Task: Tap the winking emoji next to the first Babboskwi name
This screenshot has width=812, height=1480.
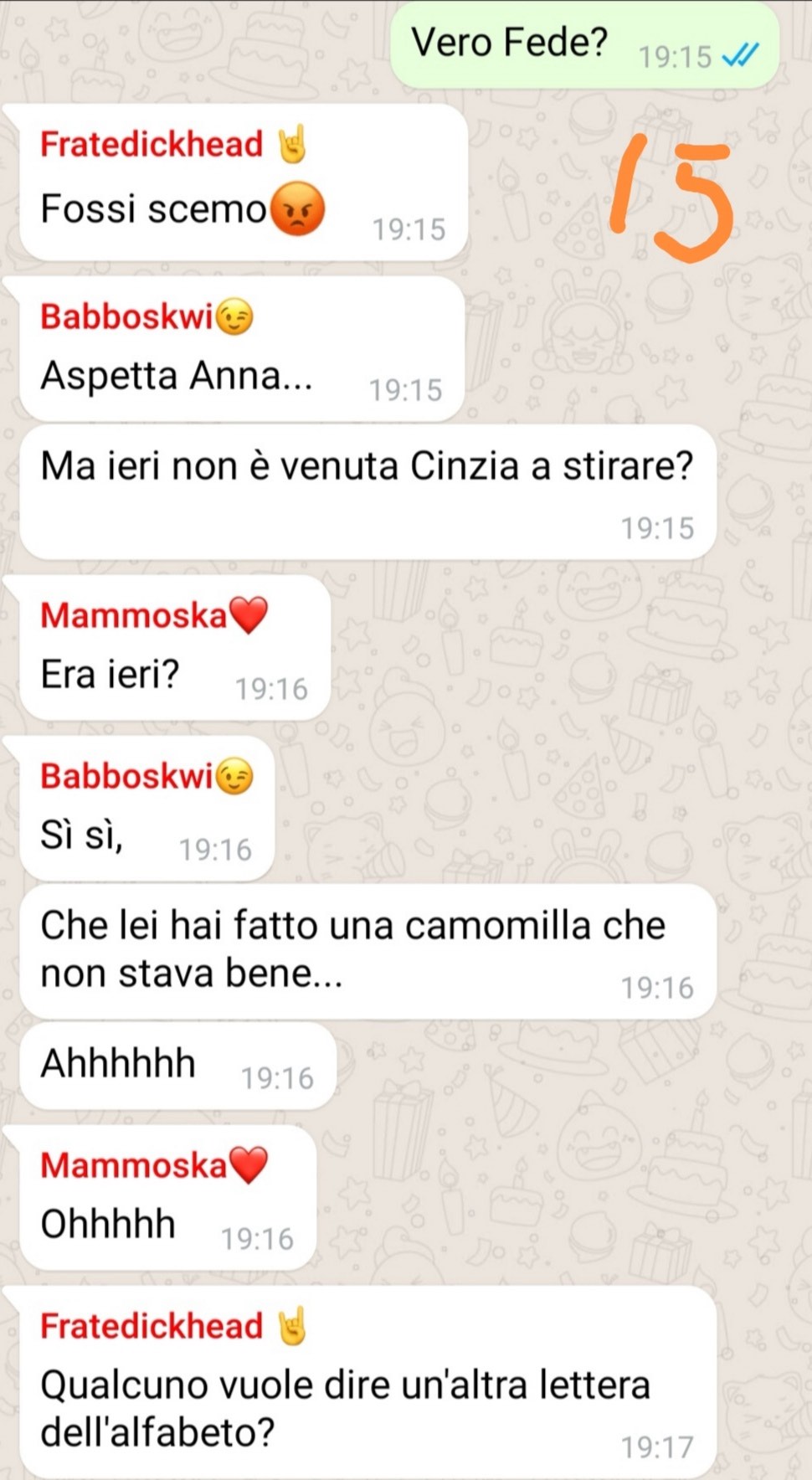Action: point(235,317)
